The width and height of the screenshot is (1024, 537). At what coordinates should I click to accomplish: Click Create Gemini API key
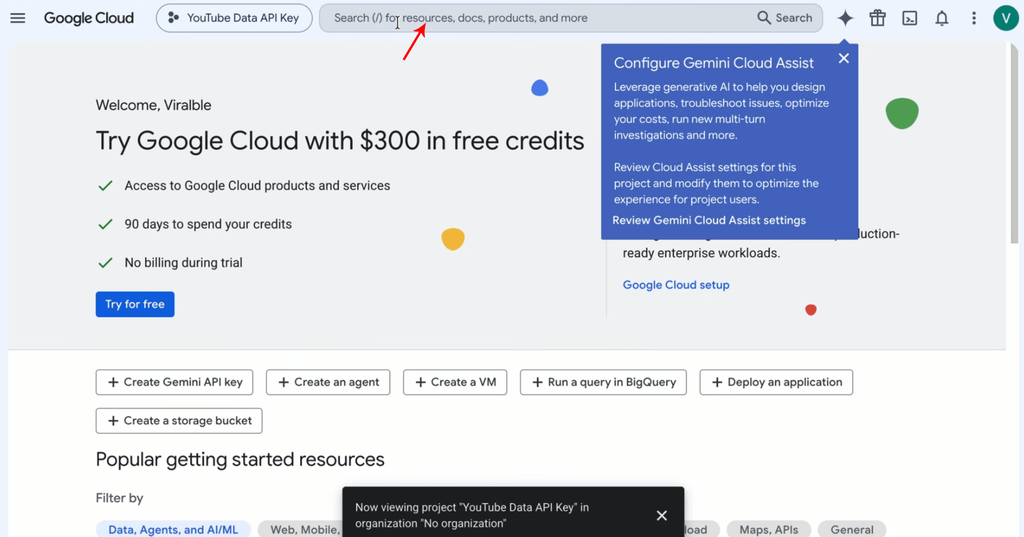[174, 382]
